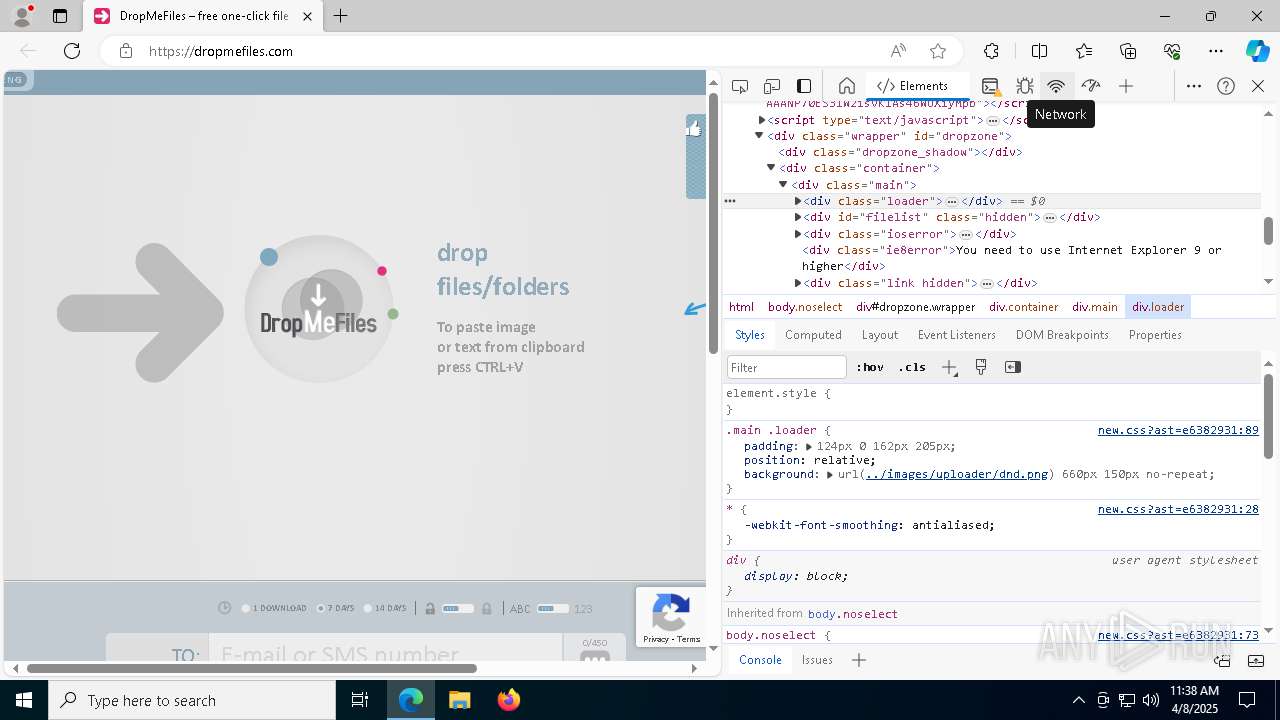Select the 7 Days radio option
Screen dimensions: 1280x720
[321, 608]
